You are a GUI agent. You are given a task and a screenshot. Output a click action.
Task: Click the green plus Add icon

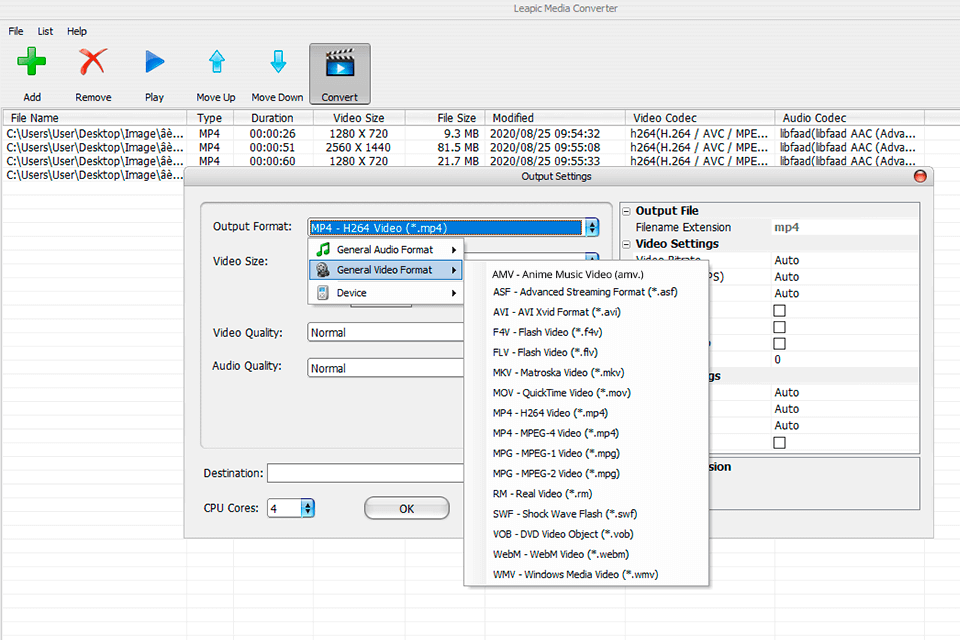coord(32,63)
